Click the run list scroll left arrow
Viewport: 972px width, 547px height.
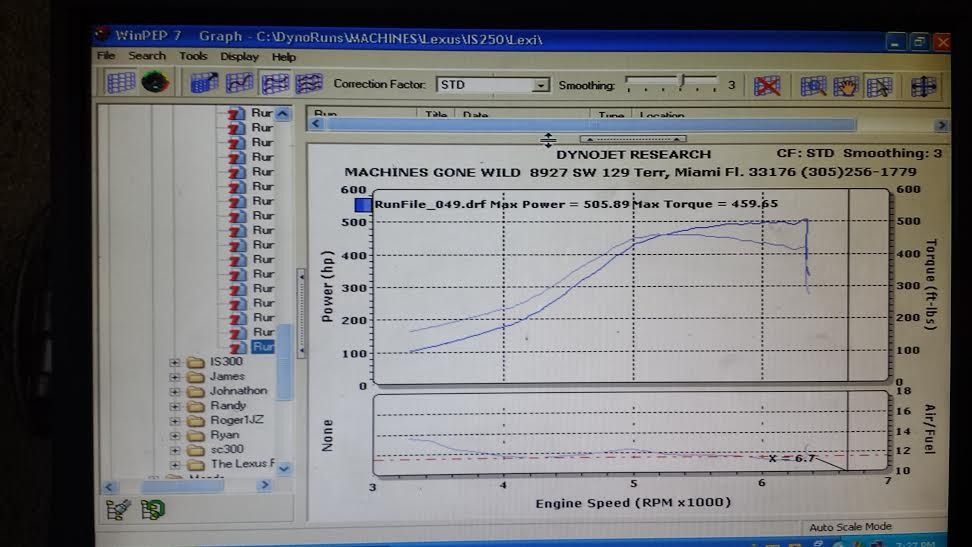click(316, 123)
